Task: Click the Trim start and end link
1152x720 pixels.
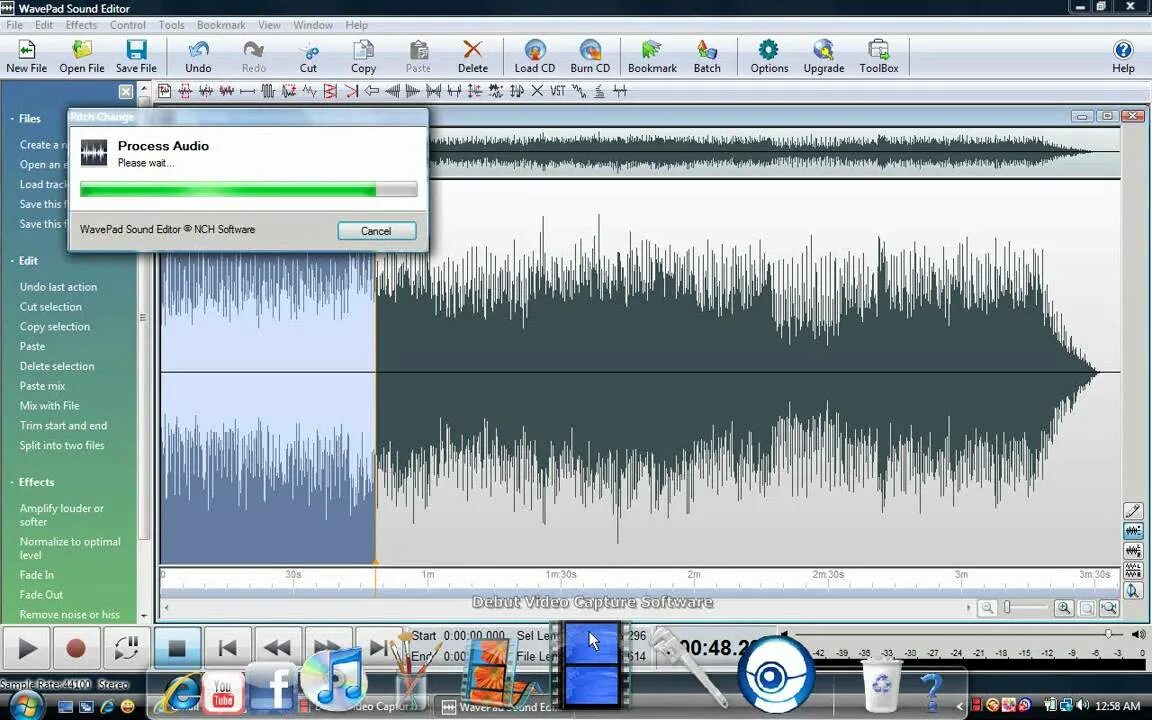Action: [x=63, y=425]
